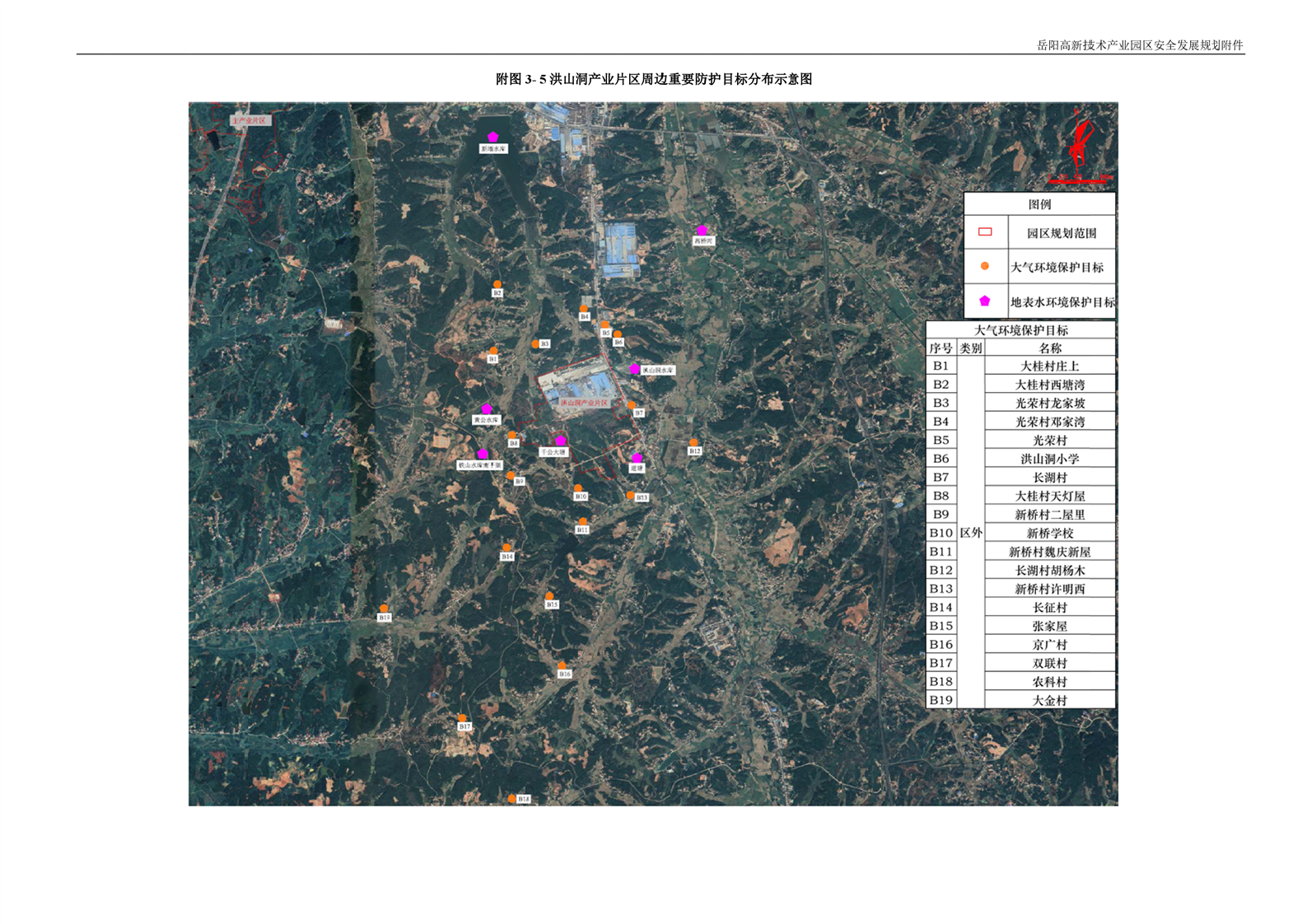The image size is (1307, 924).
Task: Click the orange B15 map marker
Action: pos(549,596)
